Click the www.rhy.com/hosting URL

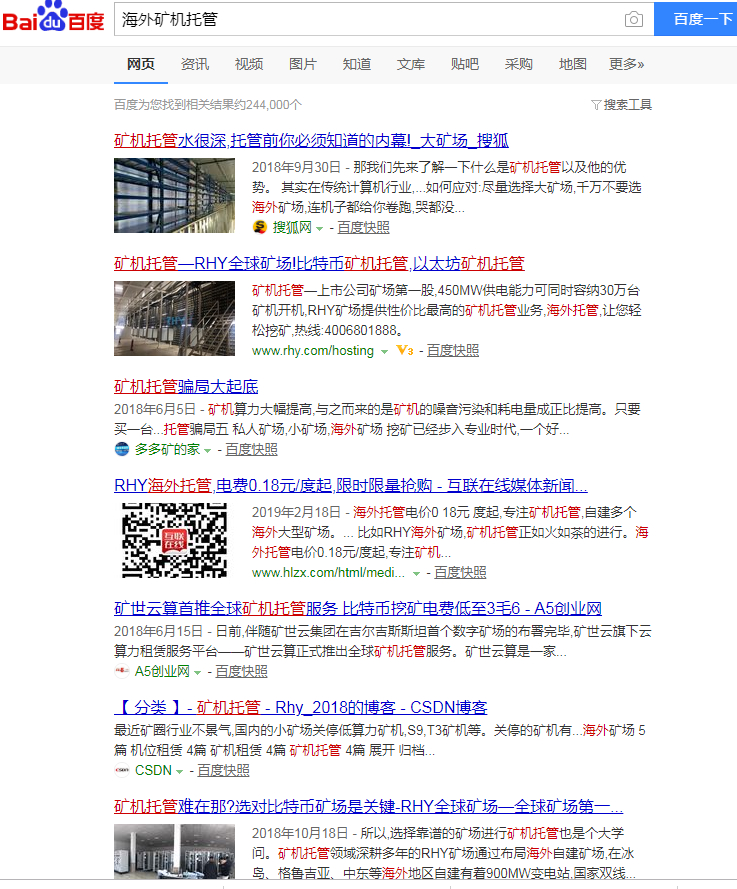[313, 350]
